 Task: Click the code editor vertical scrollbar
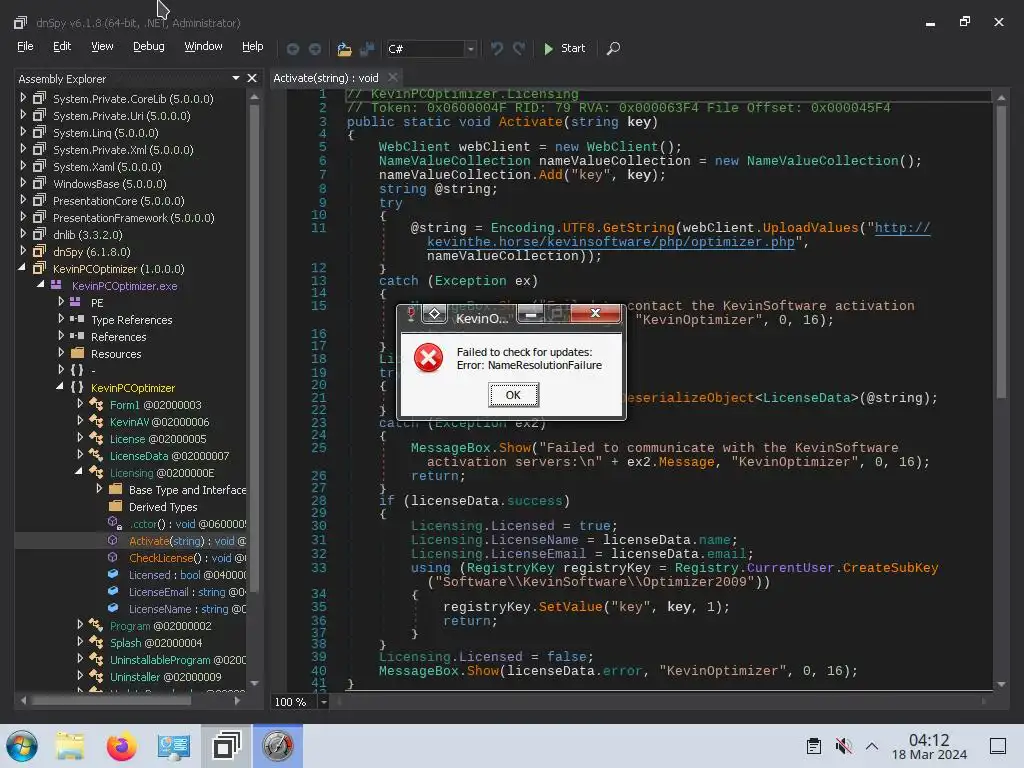point(1001,251)
